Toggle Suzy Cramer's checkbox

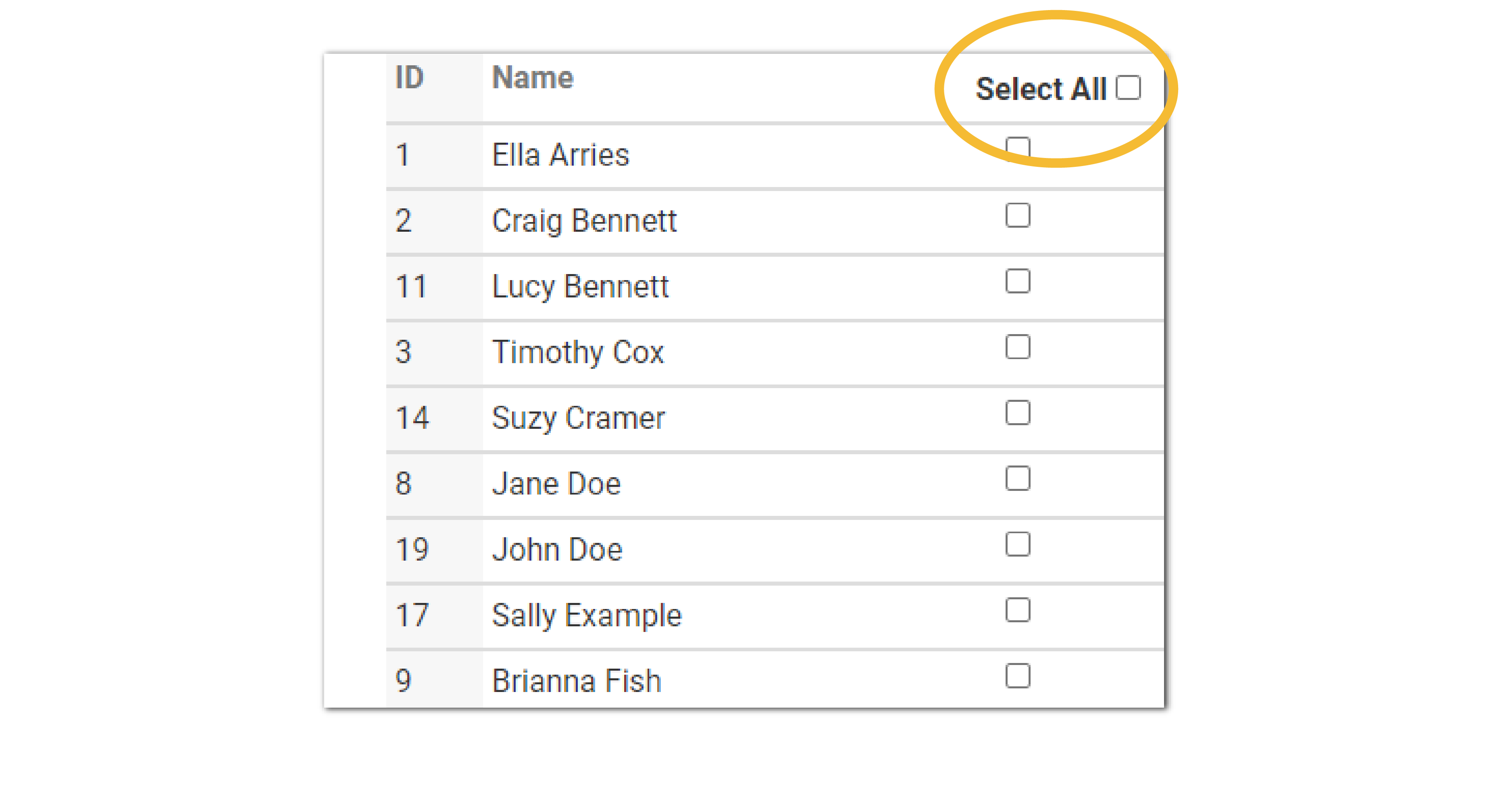1017,412
